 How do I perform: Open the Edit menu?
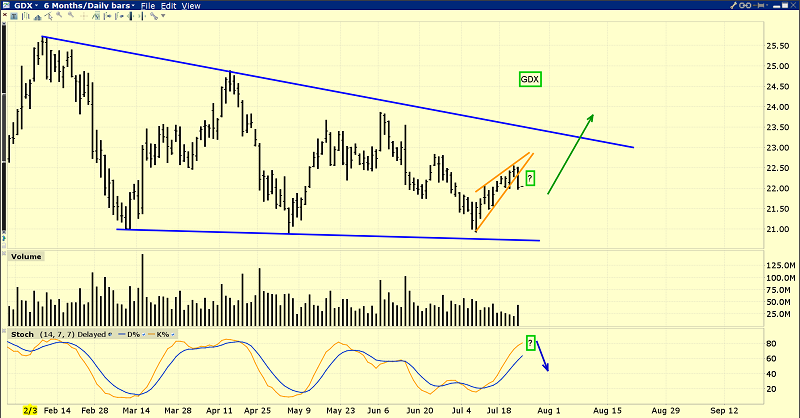coord(168,6)
